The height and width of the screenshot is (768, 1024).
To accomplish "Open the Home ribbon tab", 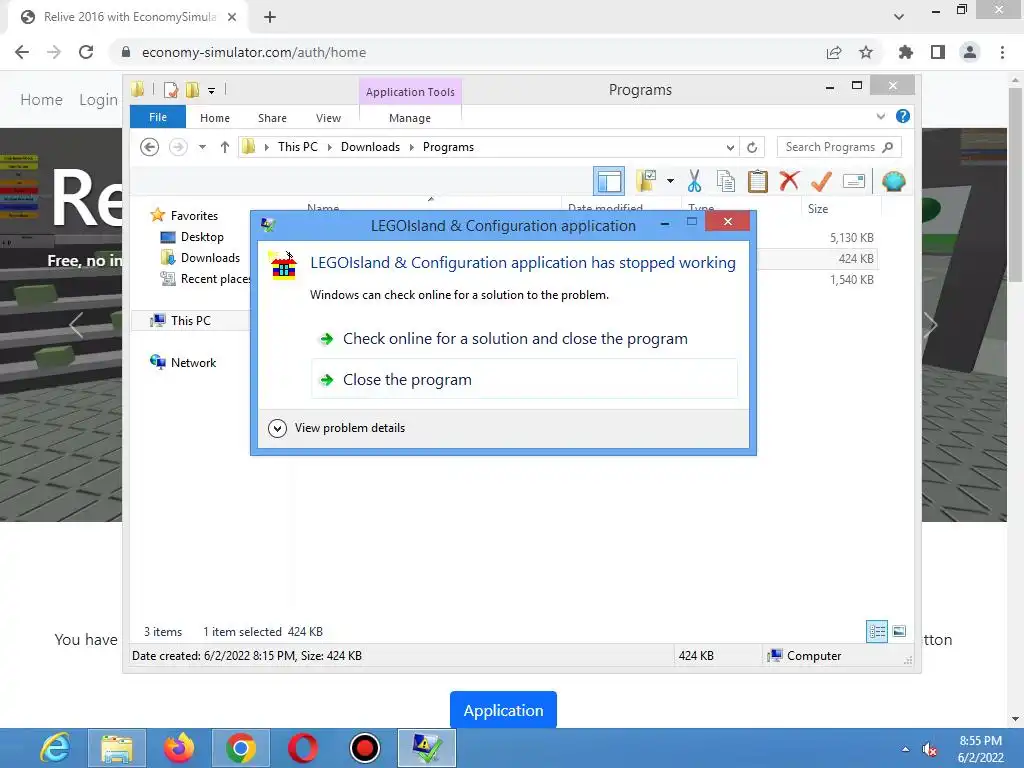I will click(215, 118).
